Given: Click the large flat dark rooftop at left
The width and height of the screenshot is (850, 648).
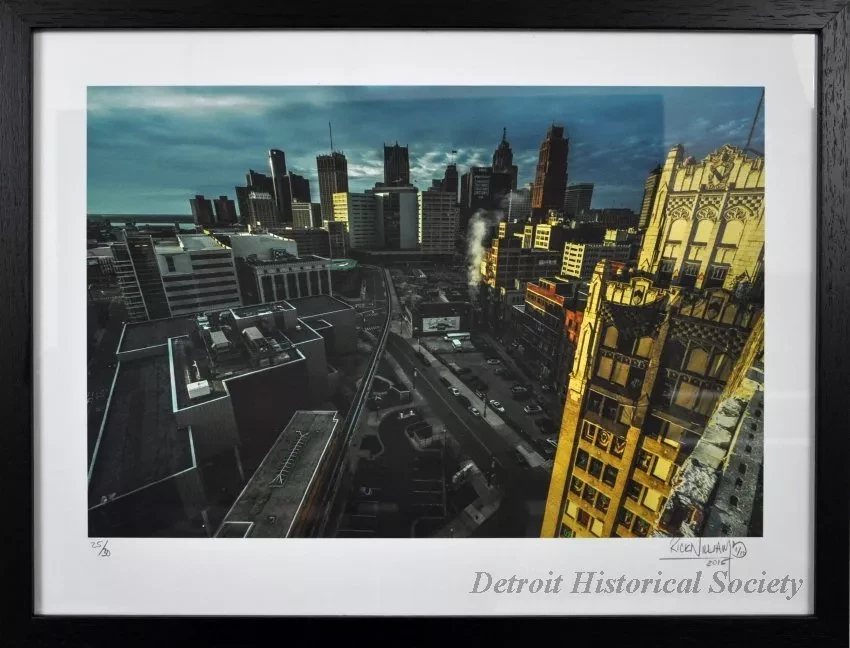Looking at the screenshot, I should point(138,430).
